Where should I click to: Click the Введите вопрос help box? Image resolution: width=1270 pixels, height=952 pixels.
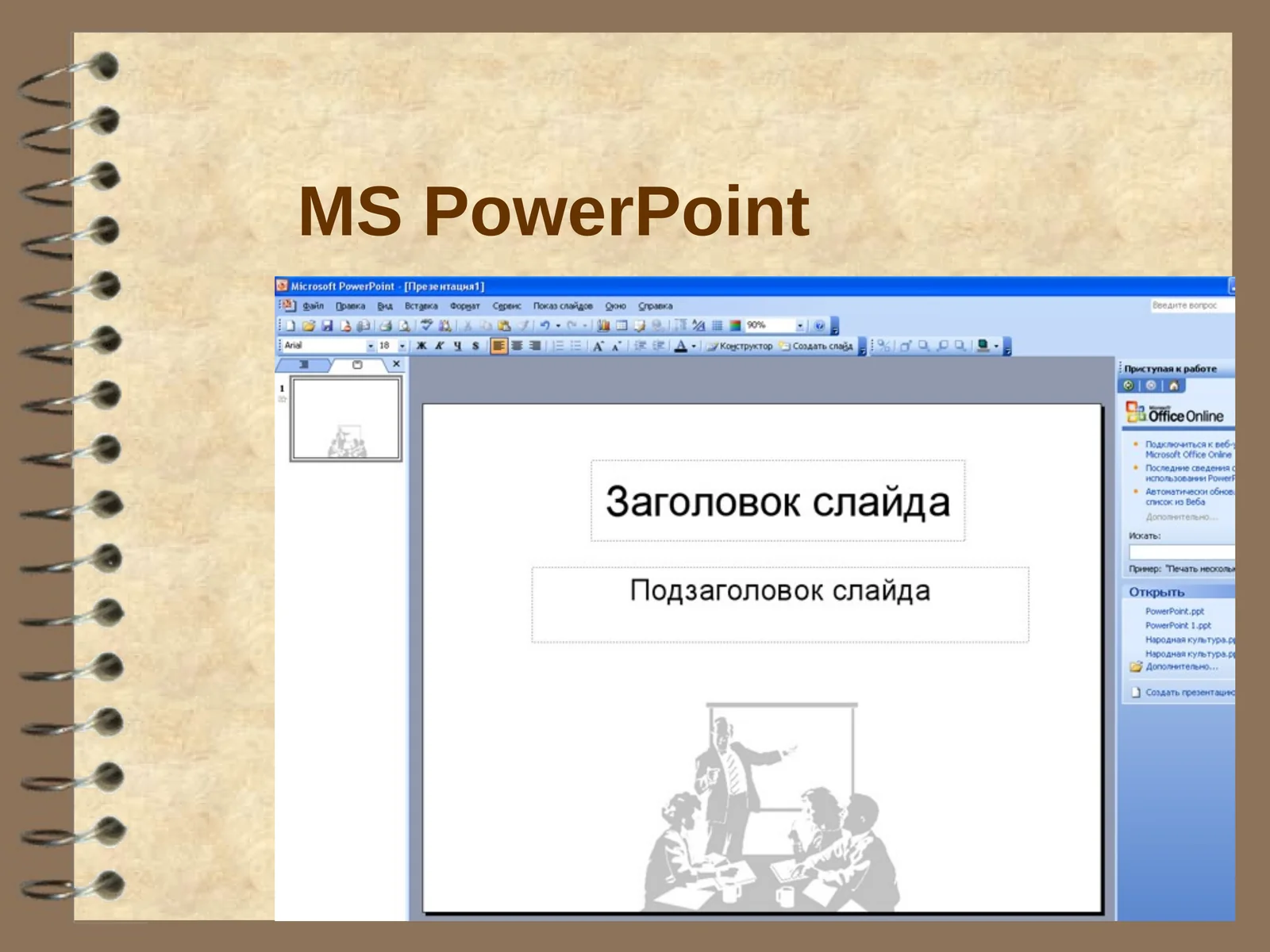(1191, 305)
